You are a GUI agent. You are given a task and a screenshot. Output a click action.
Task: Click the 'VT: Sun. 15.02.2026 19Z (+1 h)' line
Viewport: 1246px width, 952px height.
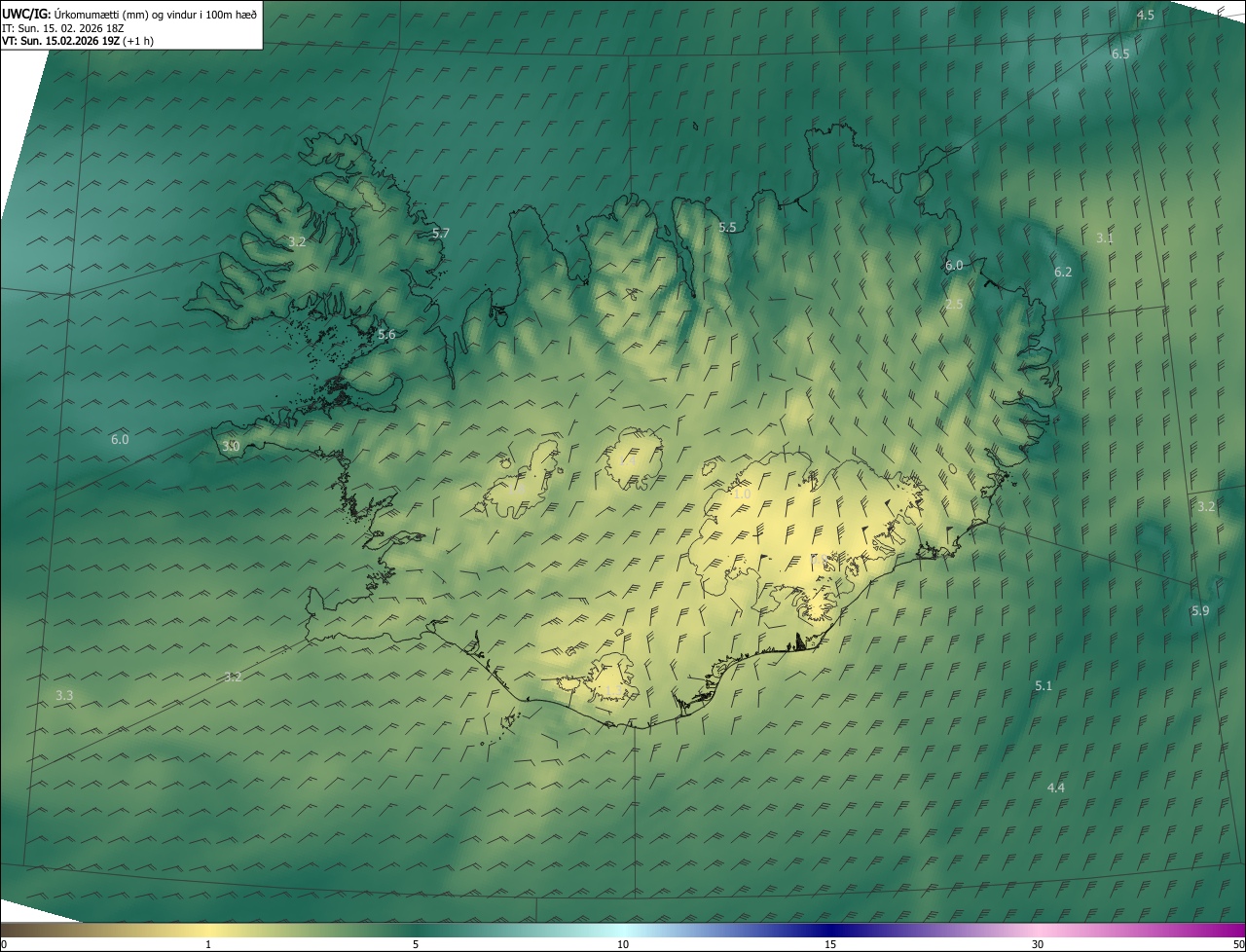coord(78,41)
